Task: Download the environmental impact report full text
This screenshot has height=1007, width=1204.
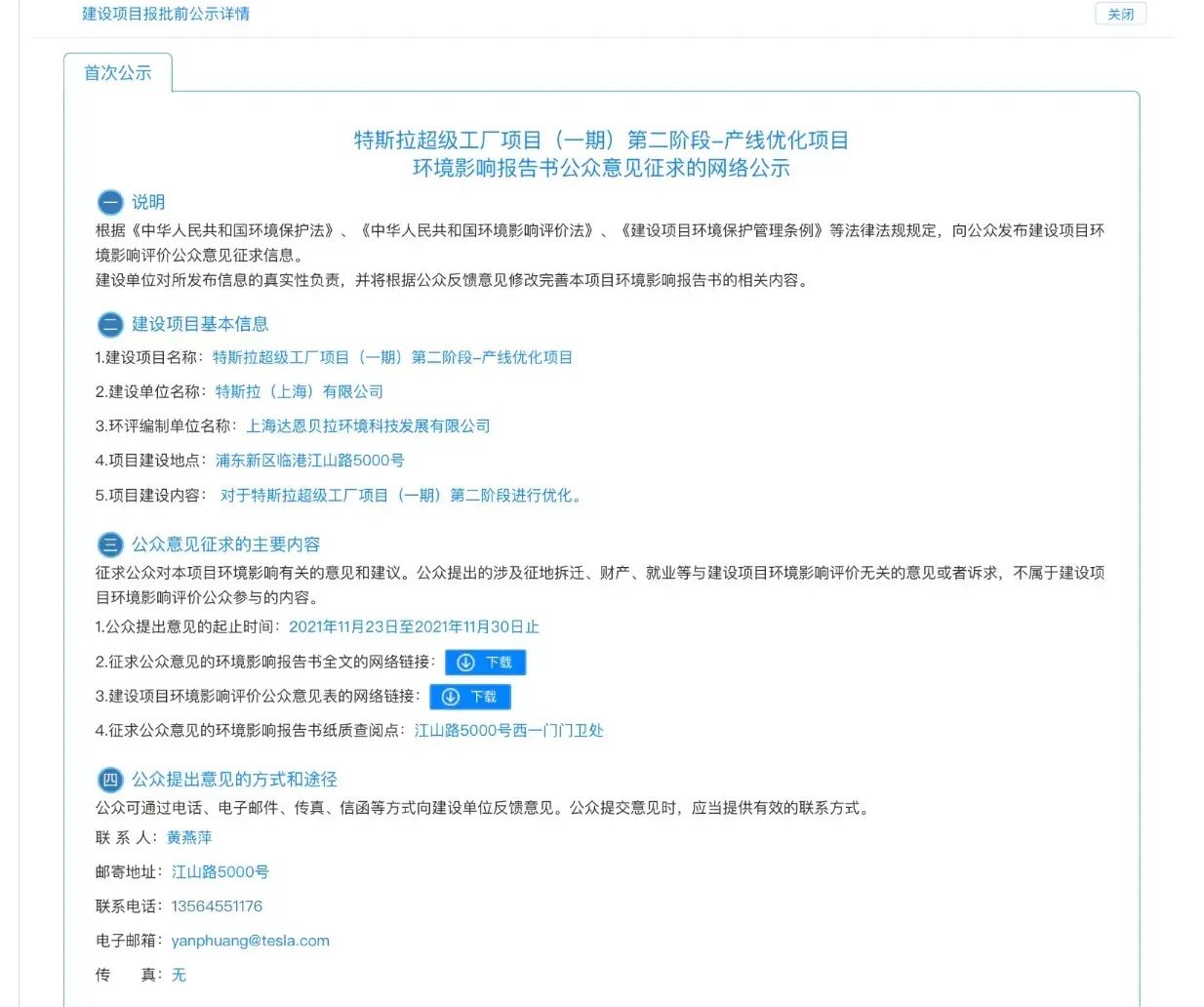Action: click(485, 663)
